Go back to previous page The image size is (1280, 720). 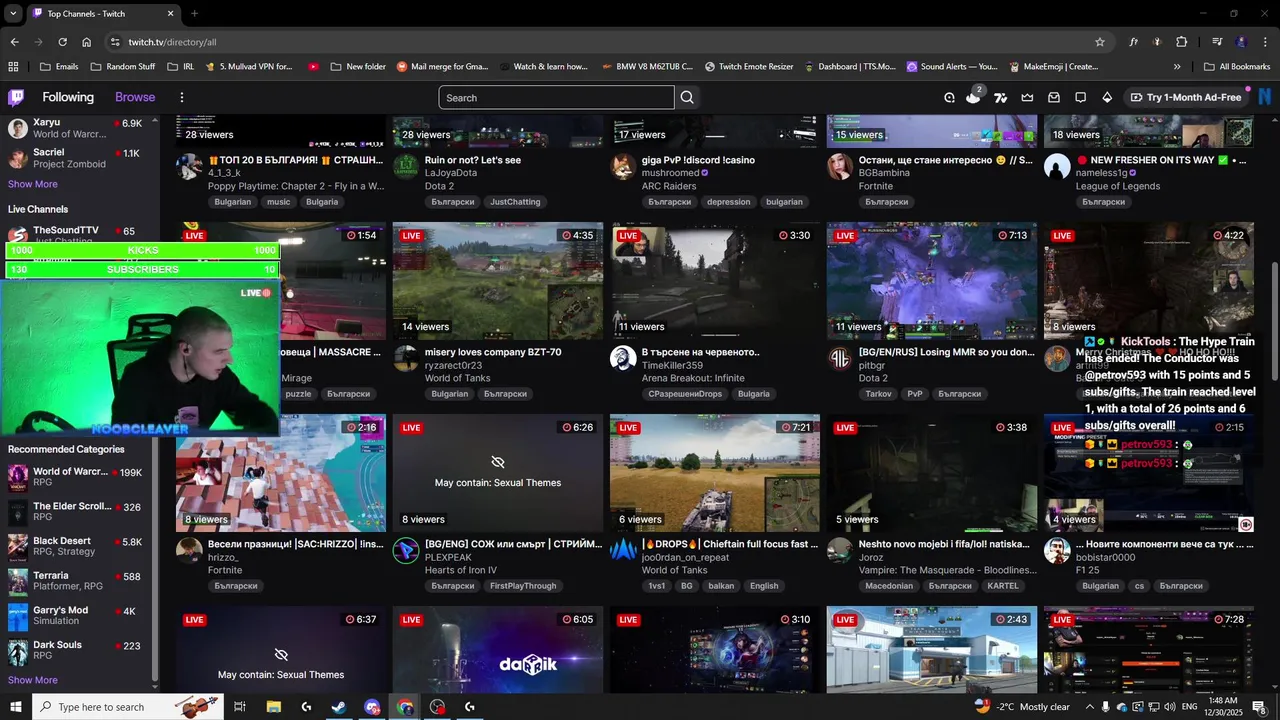click(14, 42)
